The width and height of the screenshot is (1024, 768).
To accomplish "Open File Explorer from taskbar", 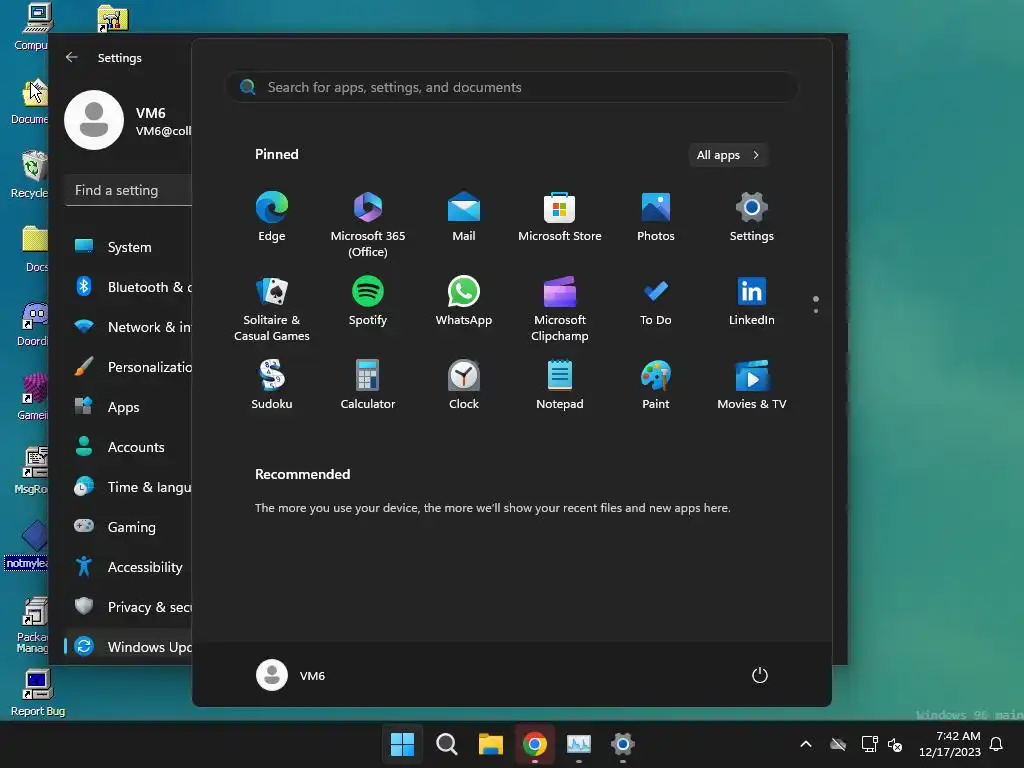I will click(x=490, y=744).
